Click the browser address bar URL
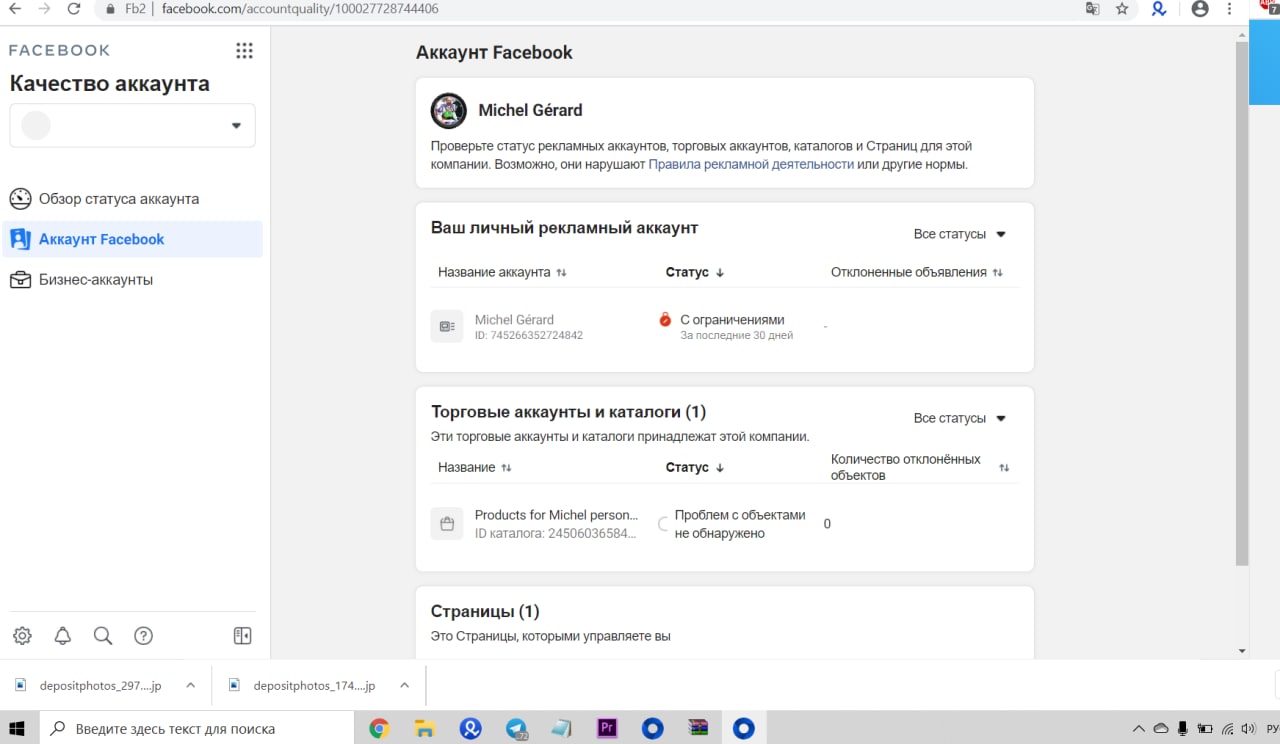This screenshot has width=1280, height=744. click(x=300, y=9)
